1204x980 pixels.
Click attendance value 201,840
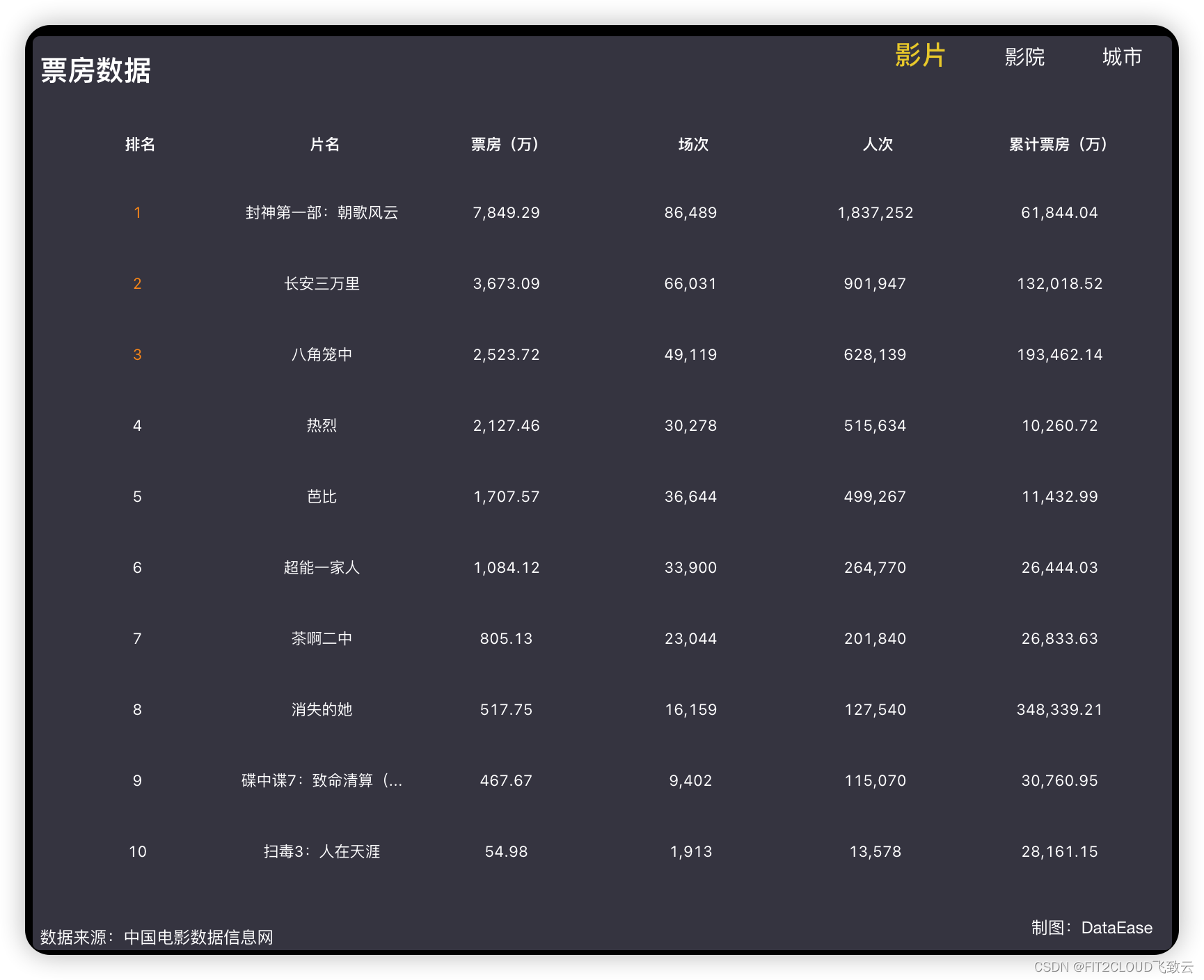point(875,638)
